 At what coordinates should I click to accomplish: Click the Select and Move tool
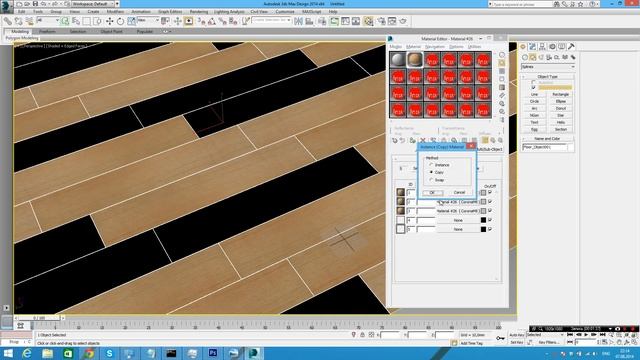click(x=109, y=21)
